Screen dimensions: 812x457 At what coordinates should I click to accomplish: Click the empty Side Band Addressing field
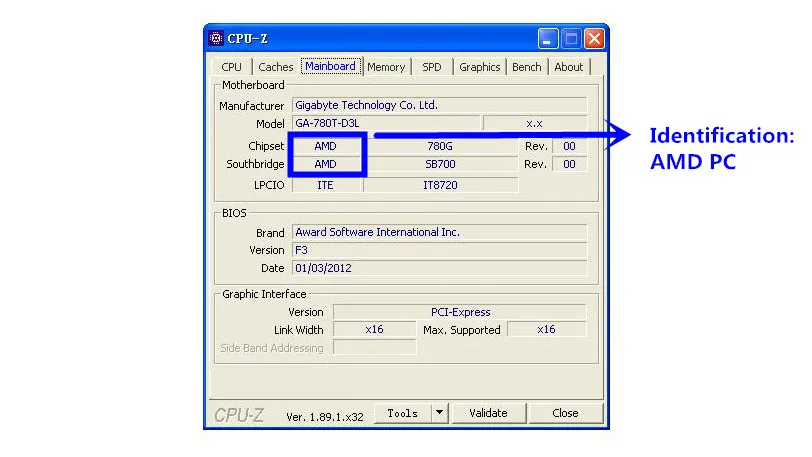(374, 347)
